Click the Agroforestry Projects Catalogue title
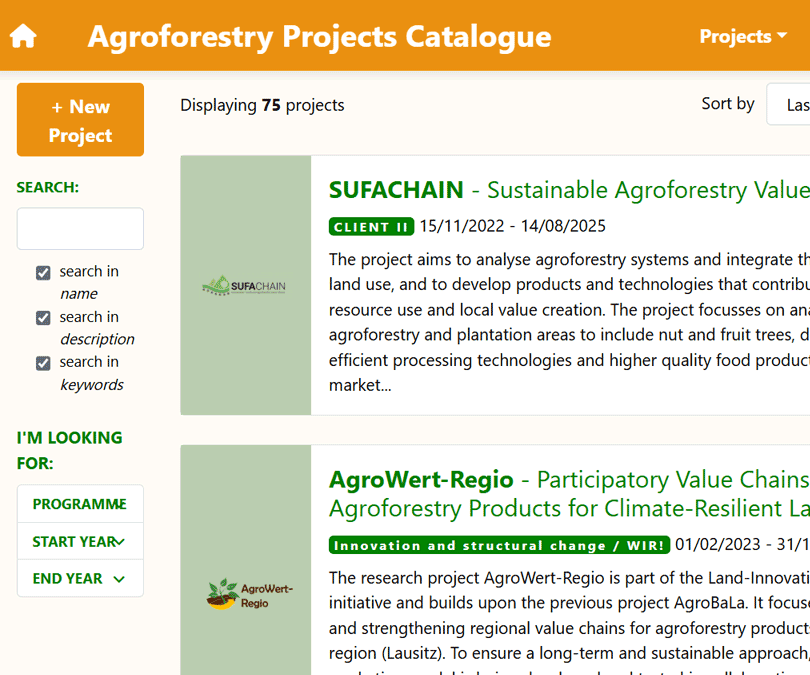810x675 pixels. (x=319, y=36)
